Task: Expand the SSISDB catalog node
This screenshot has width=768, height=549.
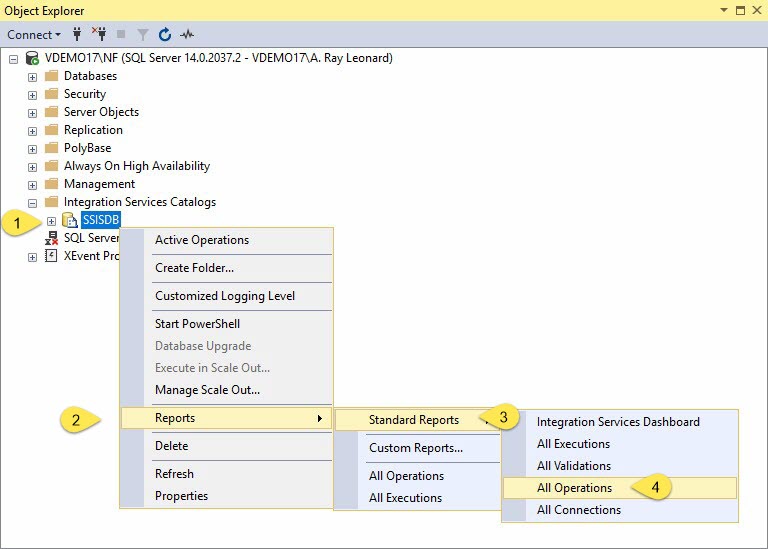Action: click(x=51, y=221)
